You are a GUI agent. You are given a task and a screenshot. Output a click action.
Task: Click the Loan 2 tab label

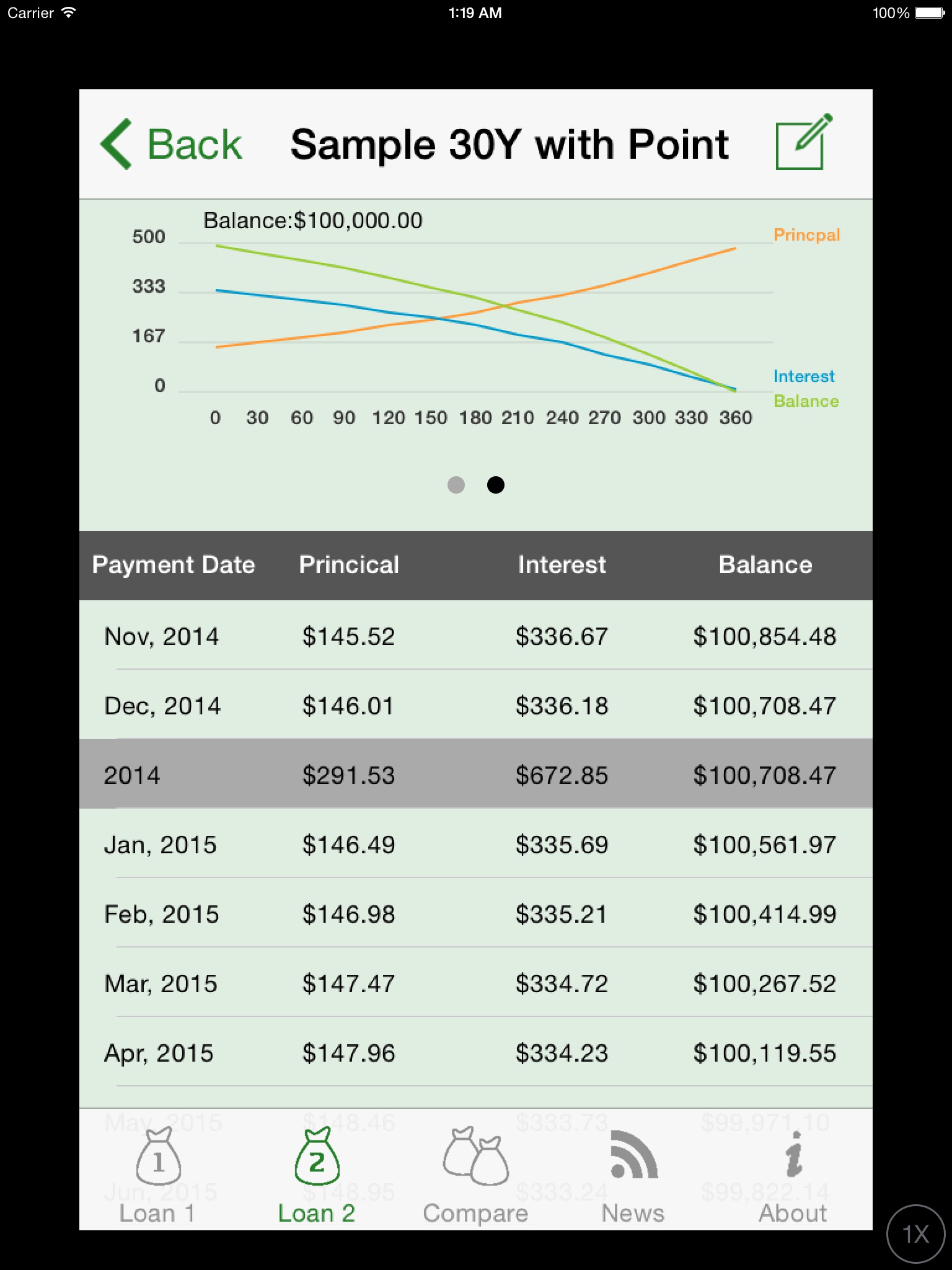[x=317, y=1213]
